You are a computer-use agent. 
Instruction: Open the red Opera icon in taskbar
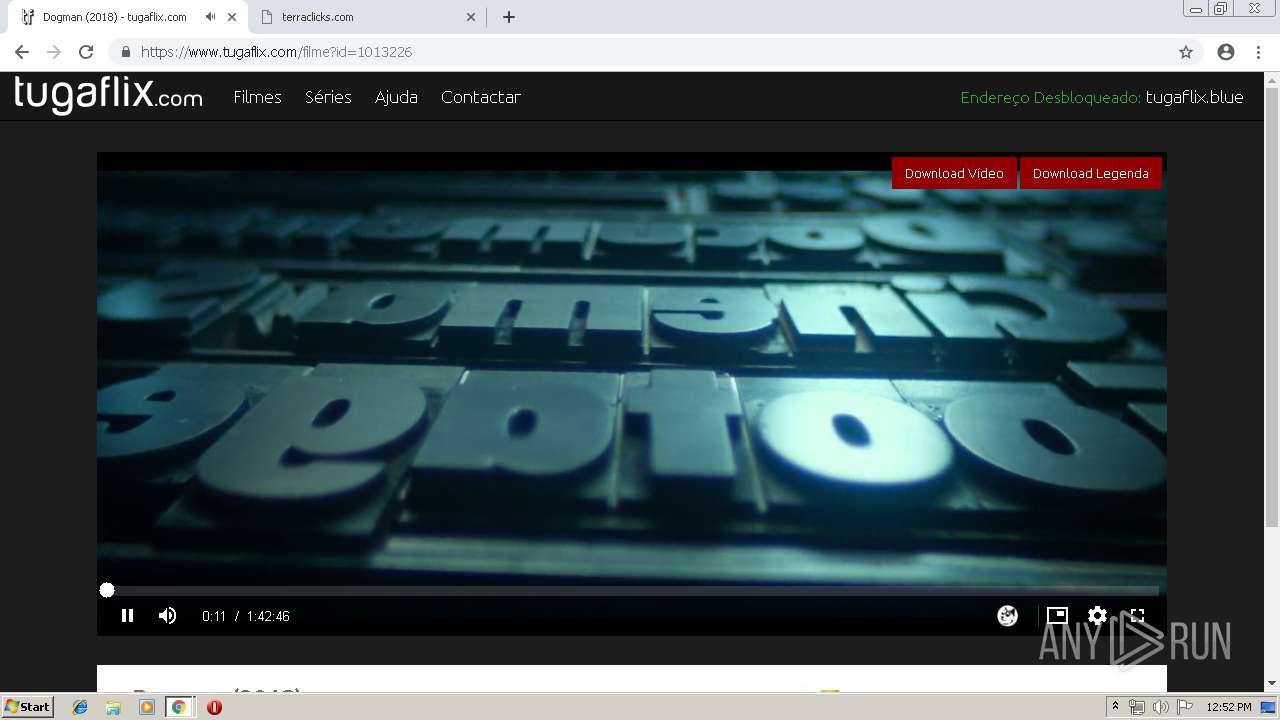214,707
